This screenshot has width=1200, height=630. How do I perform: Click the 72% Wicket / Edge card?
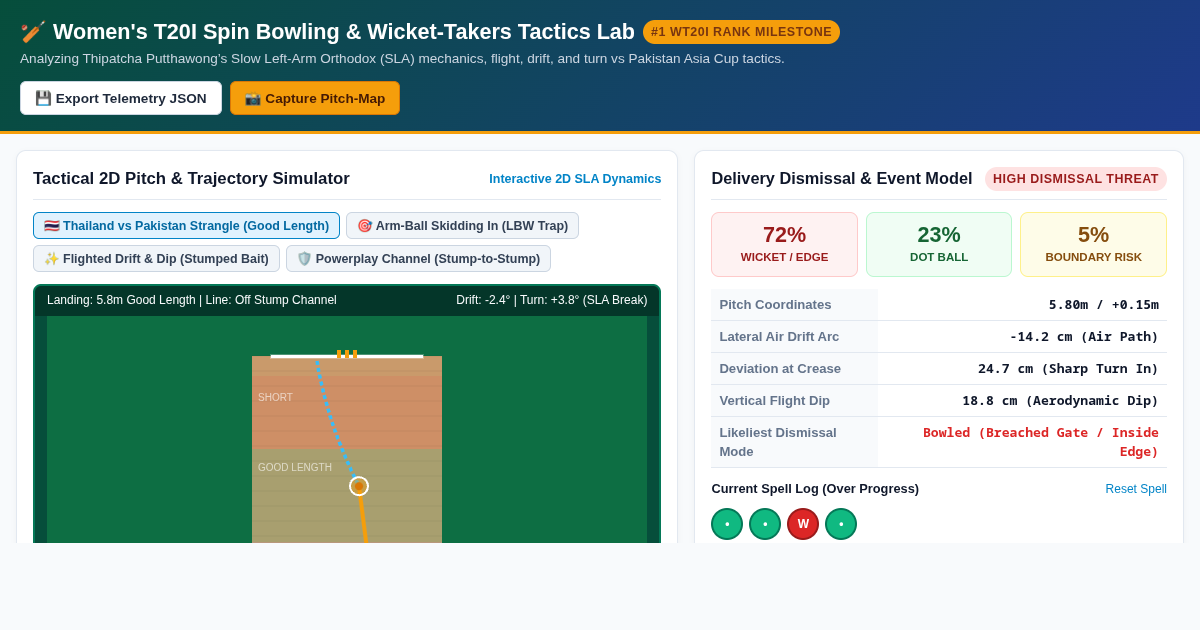click(x=784, y=244)
